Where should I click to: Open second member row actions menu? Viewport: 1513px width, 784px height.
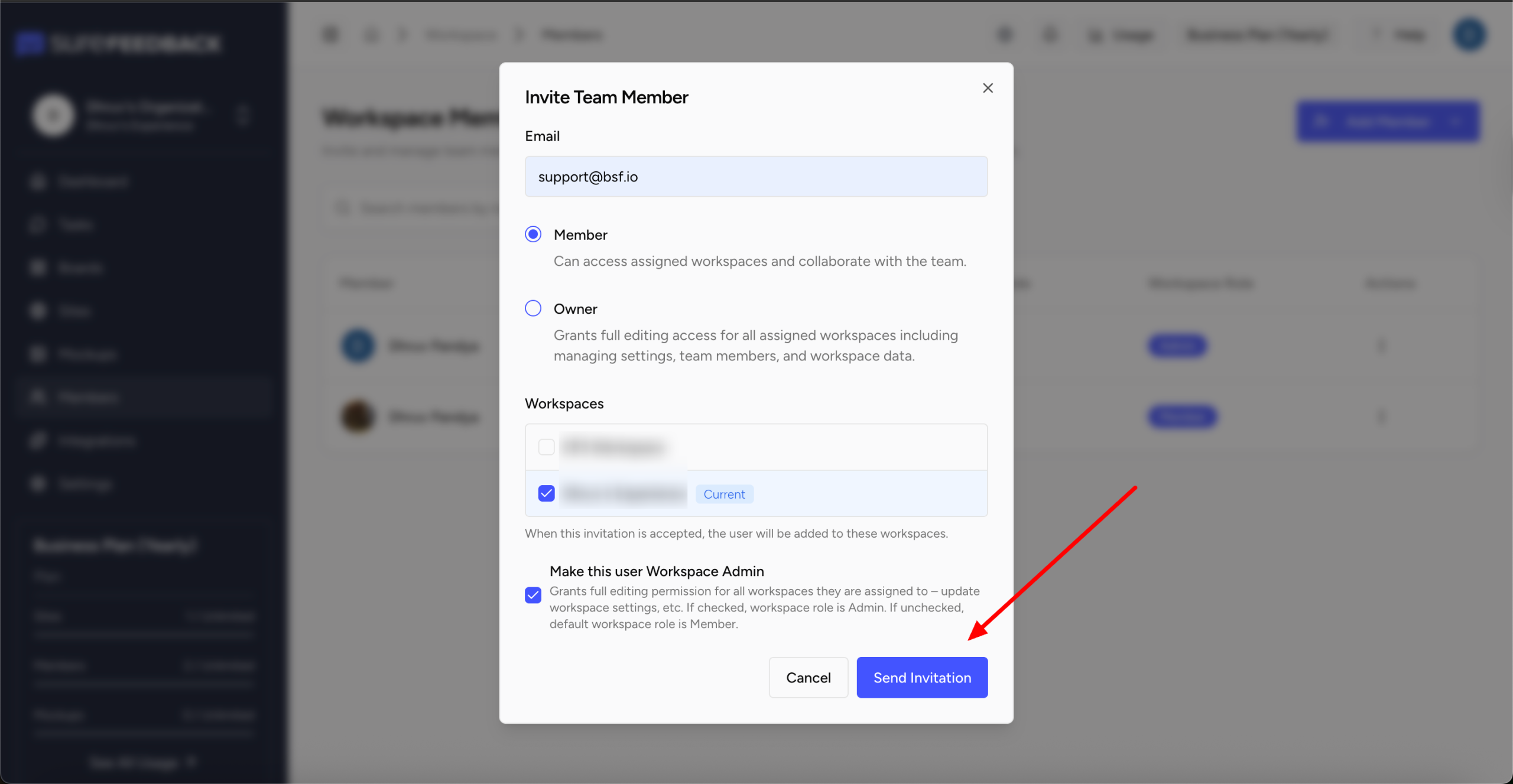tap(1381, 417)
